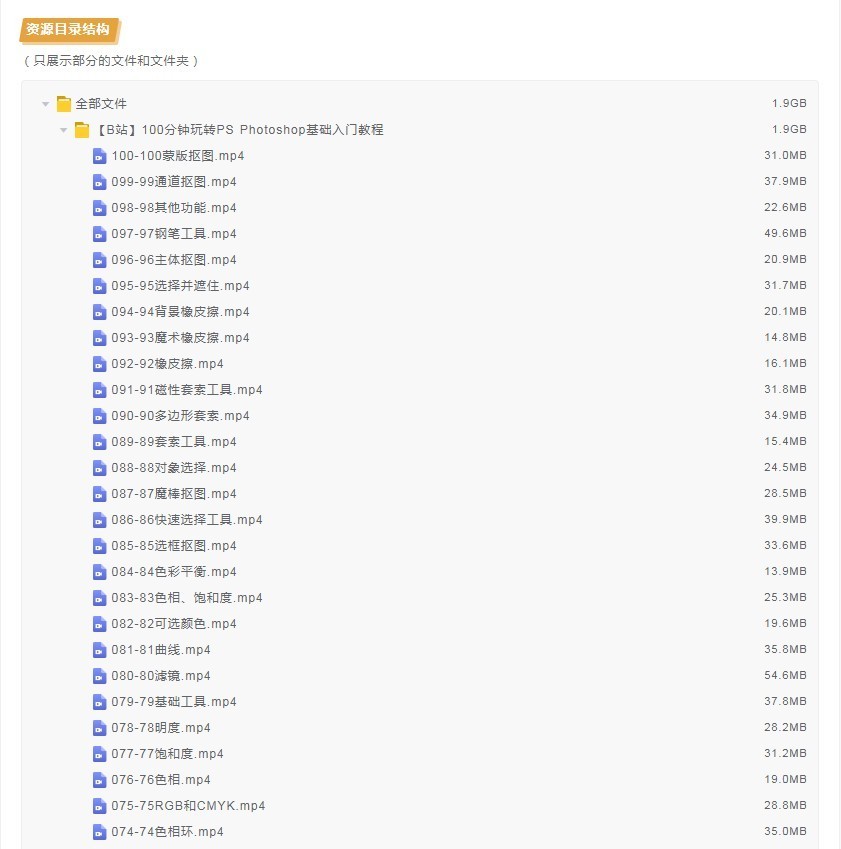Select file name 095-95选择并遮住.mp4

[x=180, y=286]
